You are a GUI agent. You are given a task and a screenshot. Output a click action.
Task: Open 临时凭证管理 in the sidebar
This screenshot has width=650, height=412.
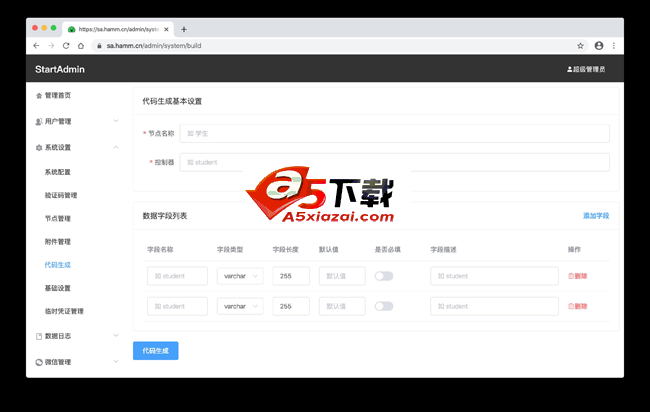pyautogui.click(x=64, y=311)
